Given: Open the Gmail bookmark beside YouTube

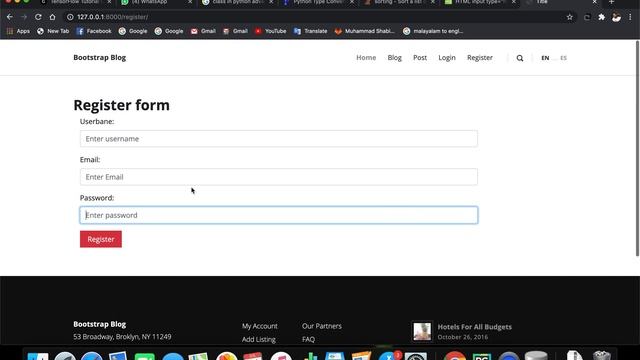Looking at the screenshot, I should pos(235,31).
